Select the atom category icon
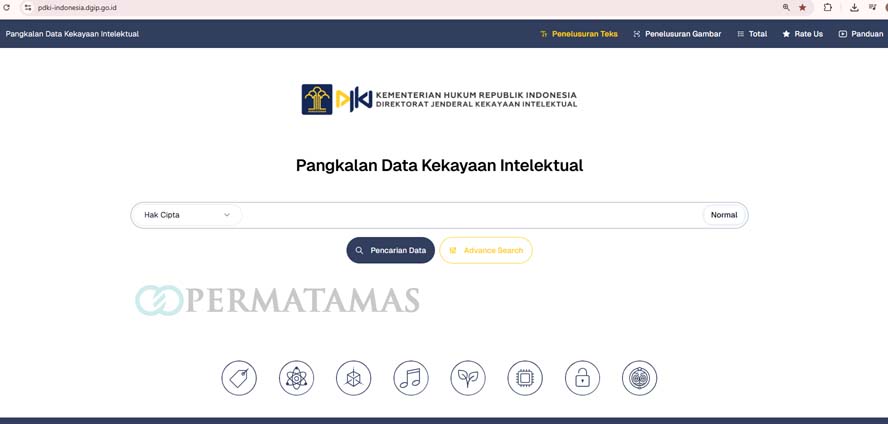The height and width of the screenshot is (424, 888). click(x=296, y=378)
